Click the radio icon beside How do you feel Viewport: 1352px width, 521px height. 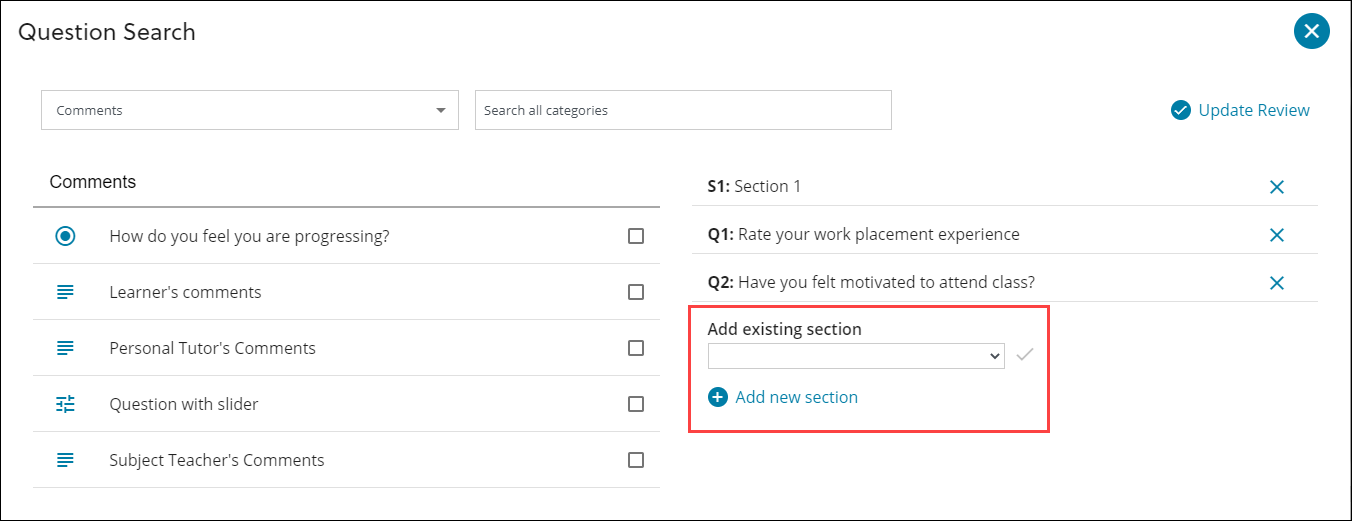pyautogui.click(x=65, y=236)
